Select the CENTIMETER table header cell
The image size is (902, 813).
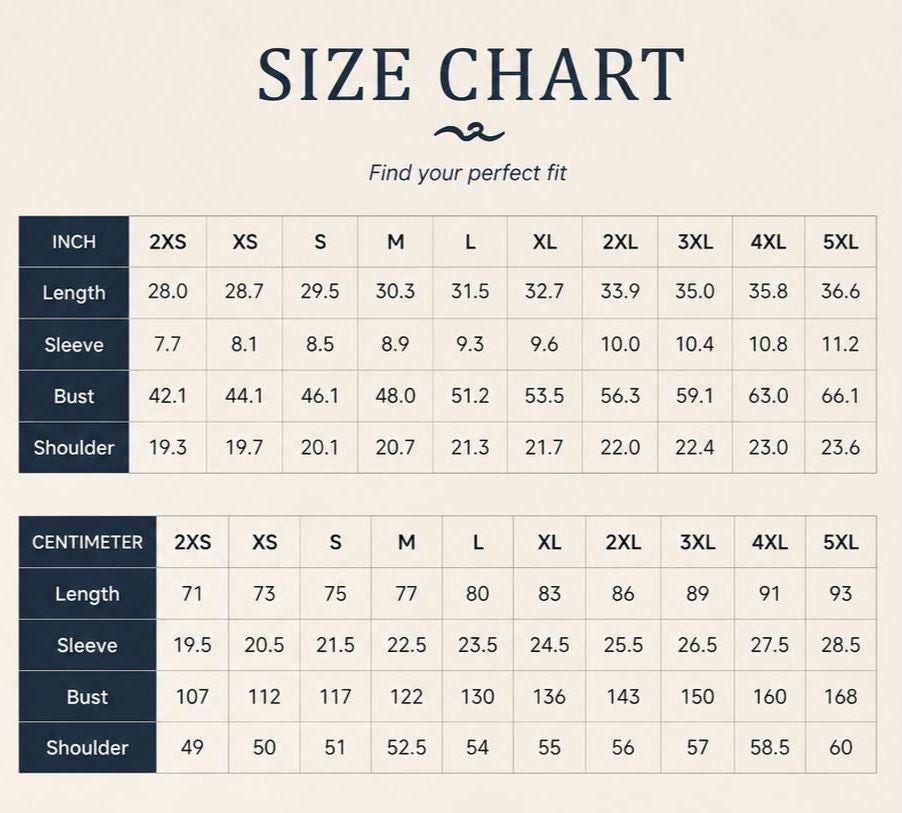87,542
